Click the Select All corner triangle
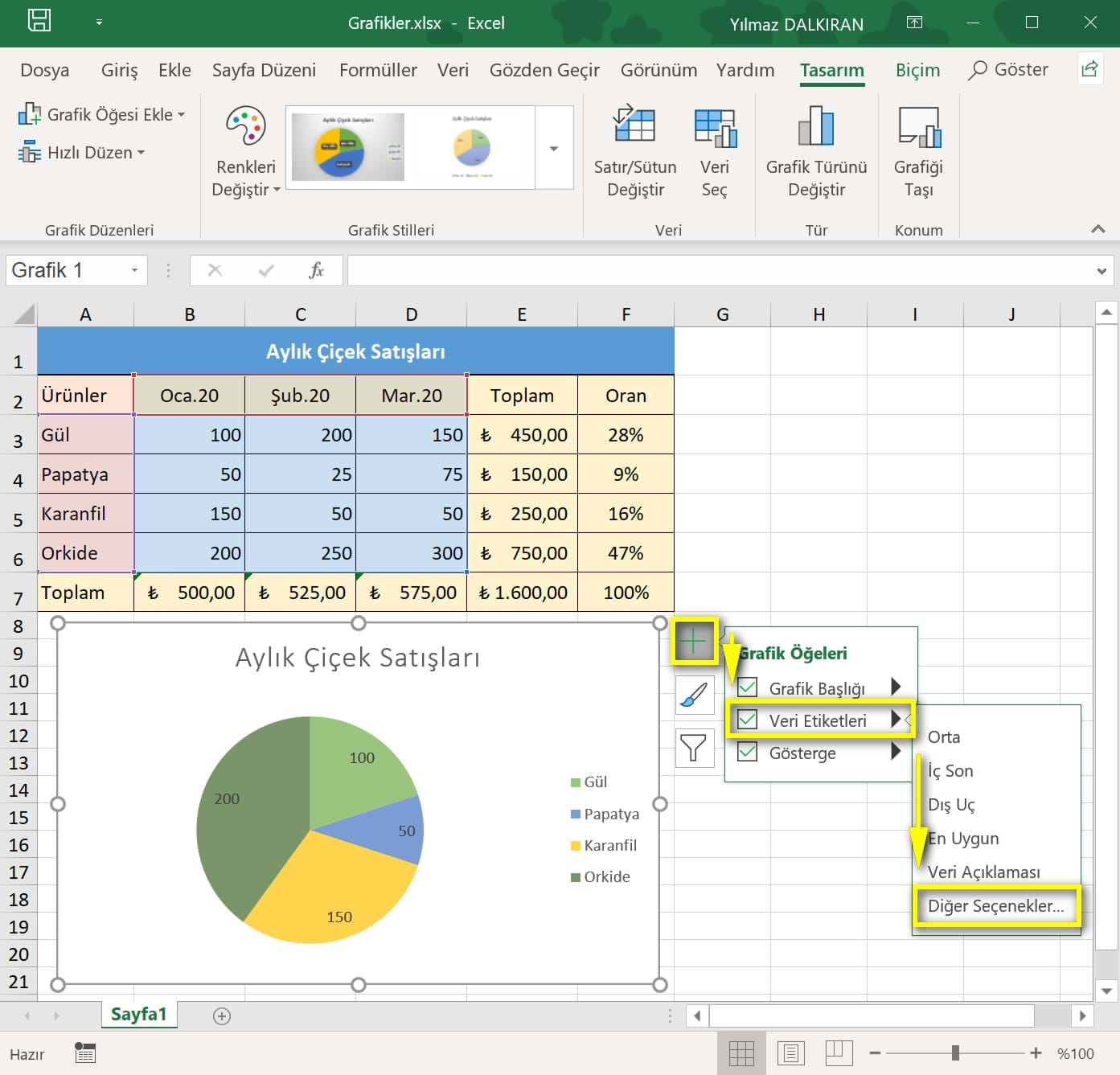 coord(24,313)
